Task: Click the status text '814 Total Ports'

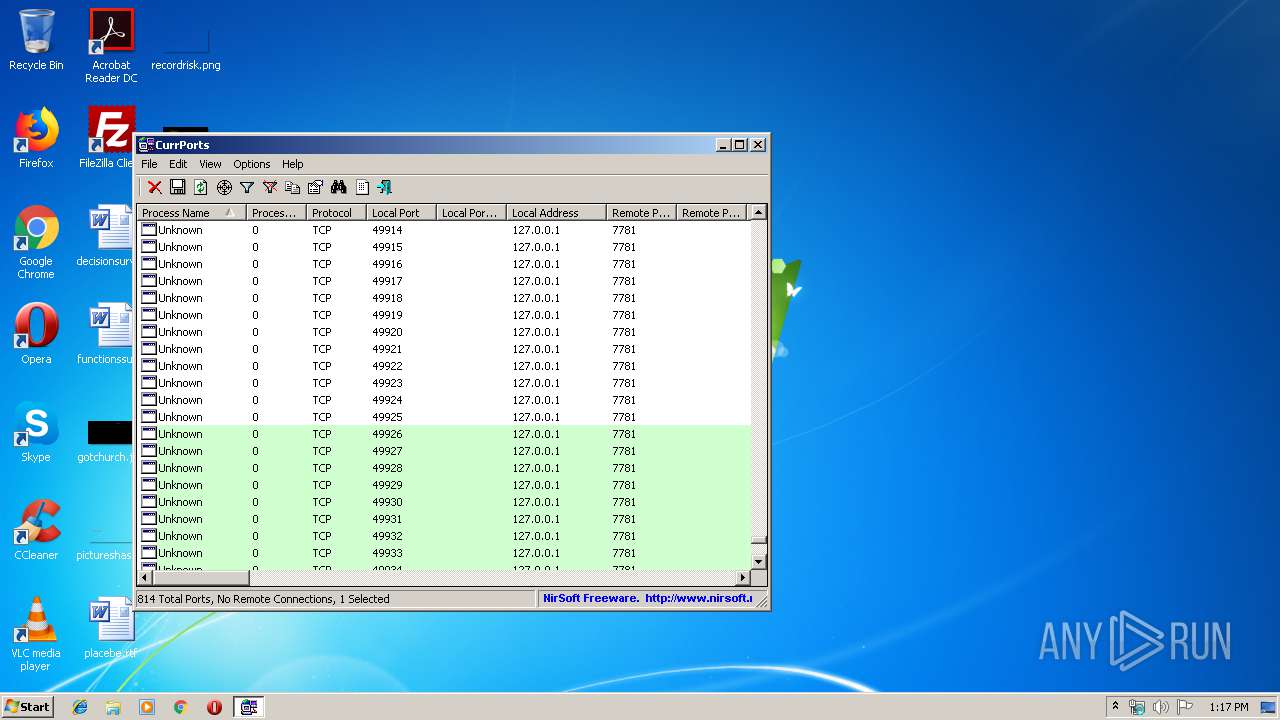Action: coord(176,599)
